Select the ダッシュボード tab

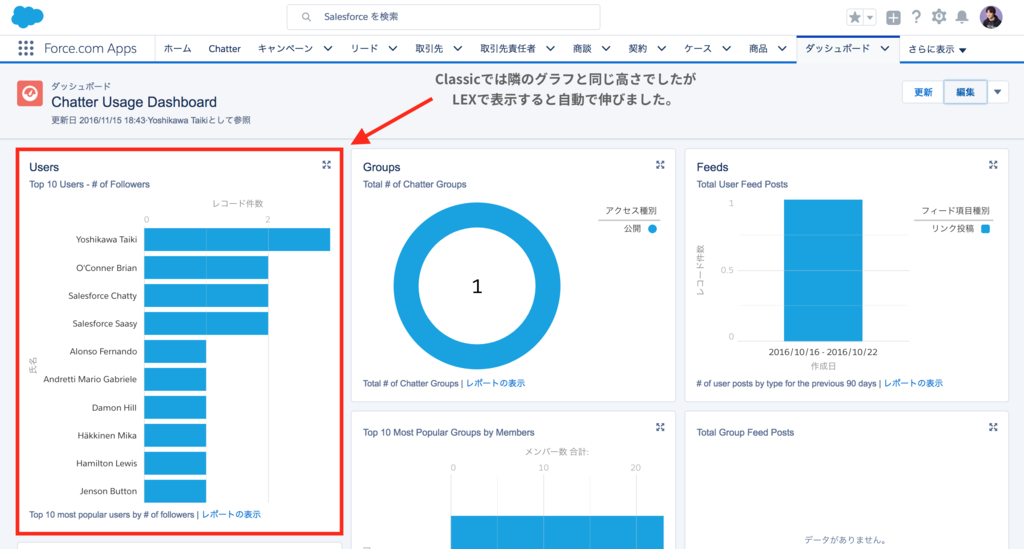coord(837,48)
